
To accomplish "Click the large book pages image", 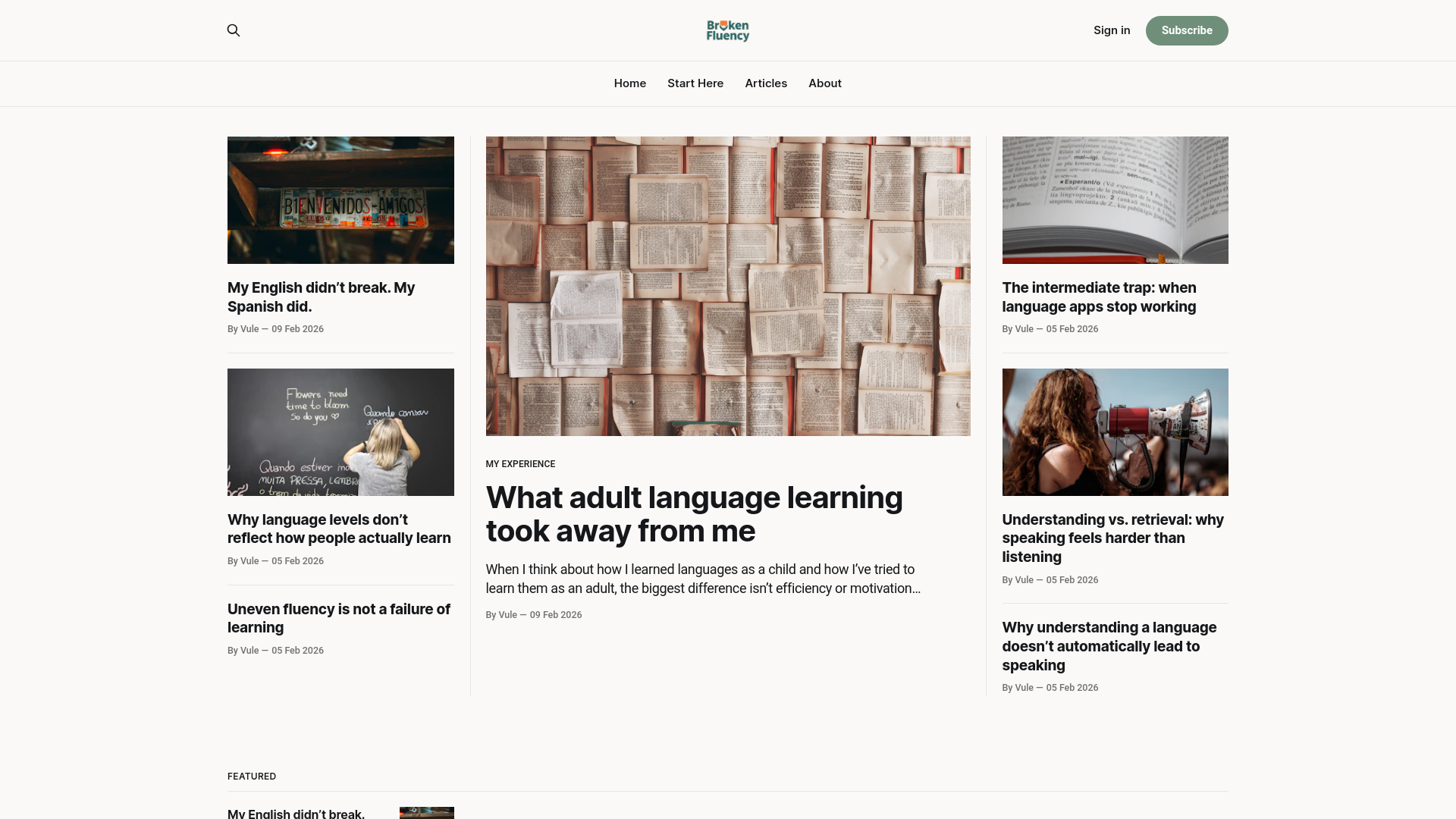I will point(728,286).
